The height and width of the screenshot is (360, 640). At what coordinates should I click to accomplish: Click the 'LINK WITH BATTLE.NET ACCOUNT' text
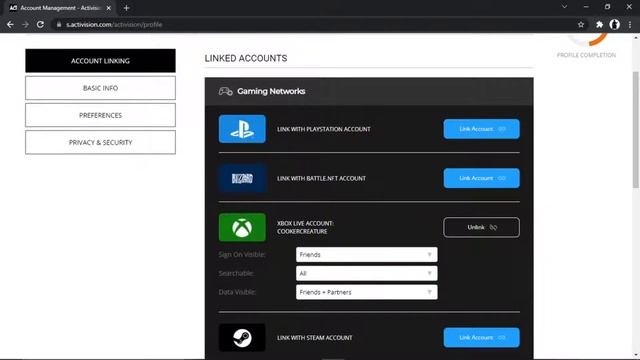[x=321, y=178]
